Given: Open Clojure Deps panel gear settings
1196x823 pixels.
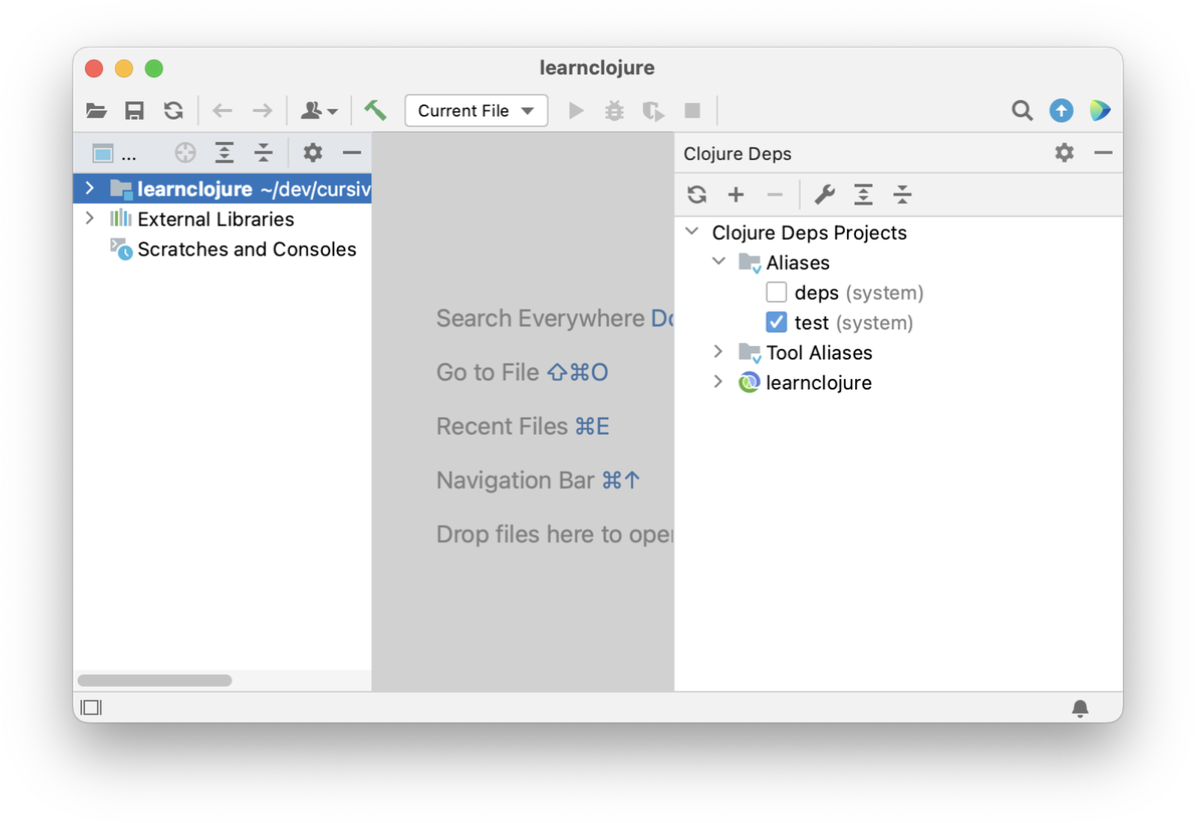Looking at the screenshot, I should [1064, 153].
